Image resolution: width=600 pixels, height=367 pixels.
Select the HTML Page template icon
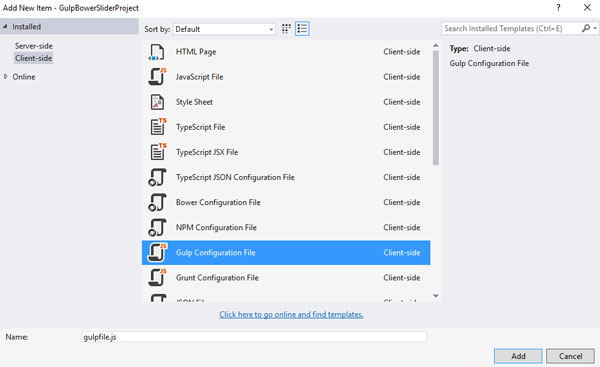tap(157, 52)
